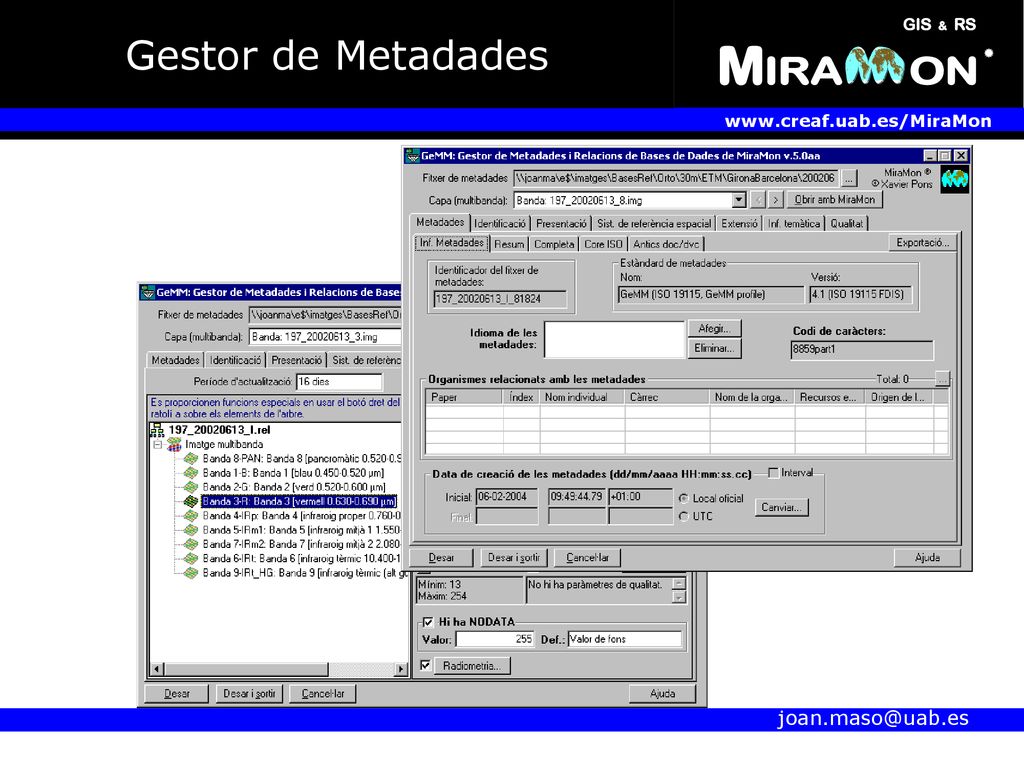Select the Inf. Metadades sub-tab
Image resolution: width=1024 pixels, height=768 pixels.
pos(451,243)
